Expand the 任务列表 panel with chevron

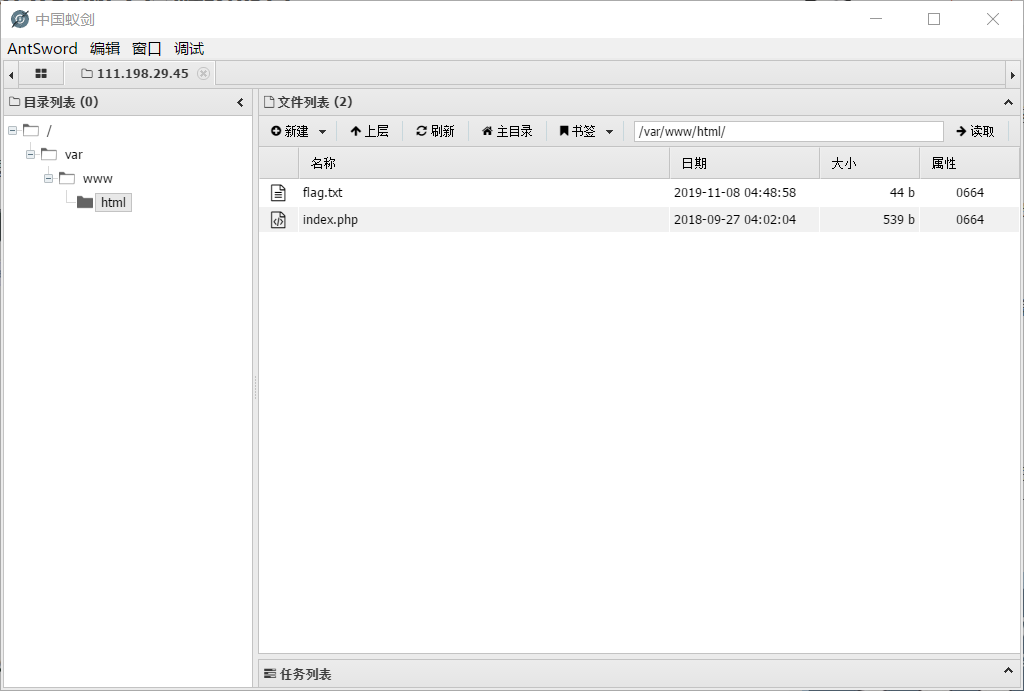pos(1008,671)
